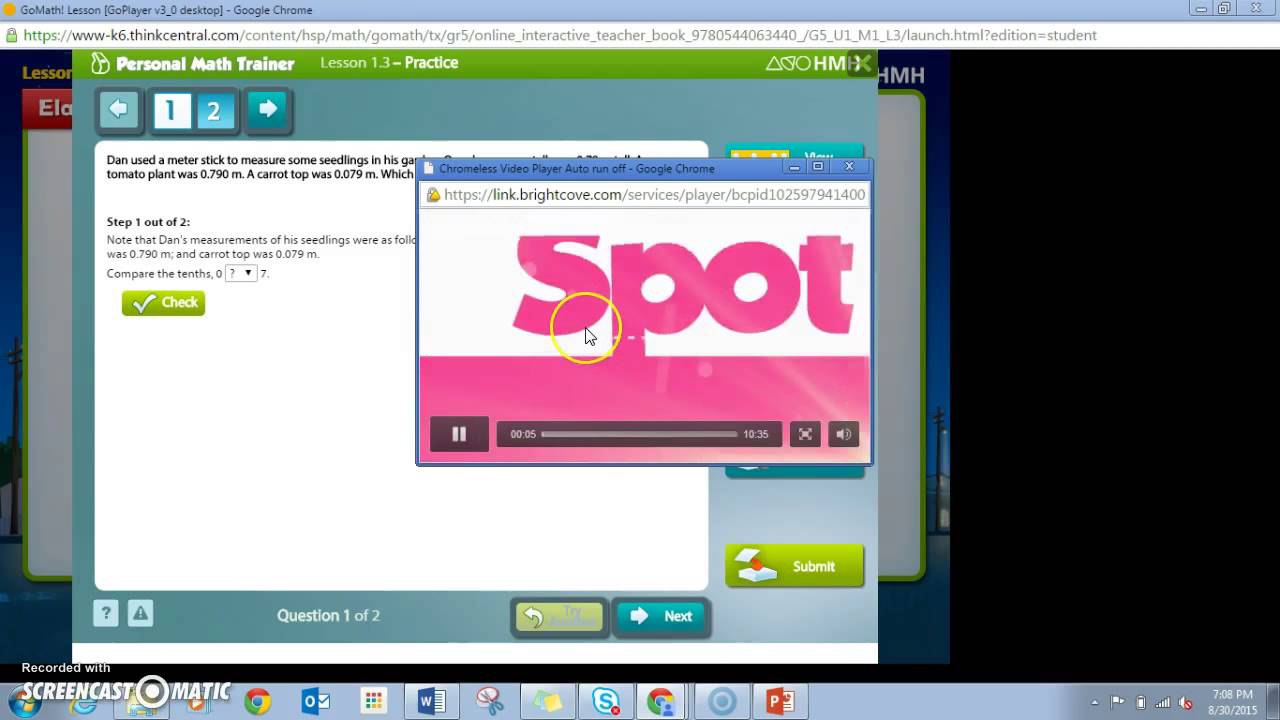Open Snipping Tool from the taskbar
The width and height of the screenshot is (1280, 720).
[x=489, y=702]
